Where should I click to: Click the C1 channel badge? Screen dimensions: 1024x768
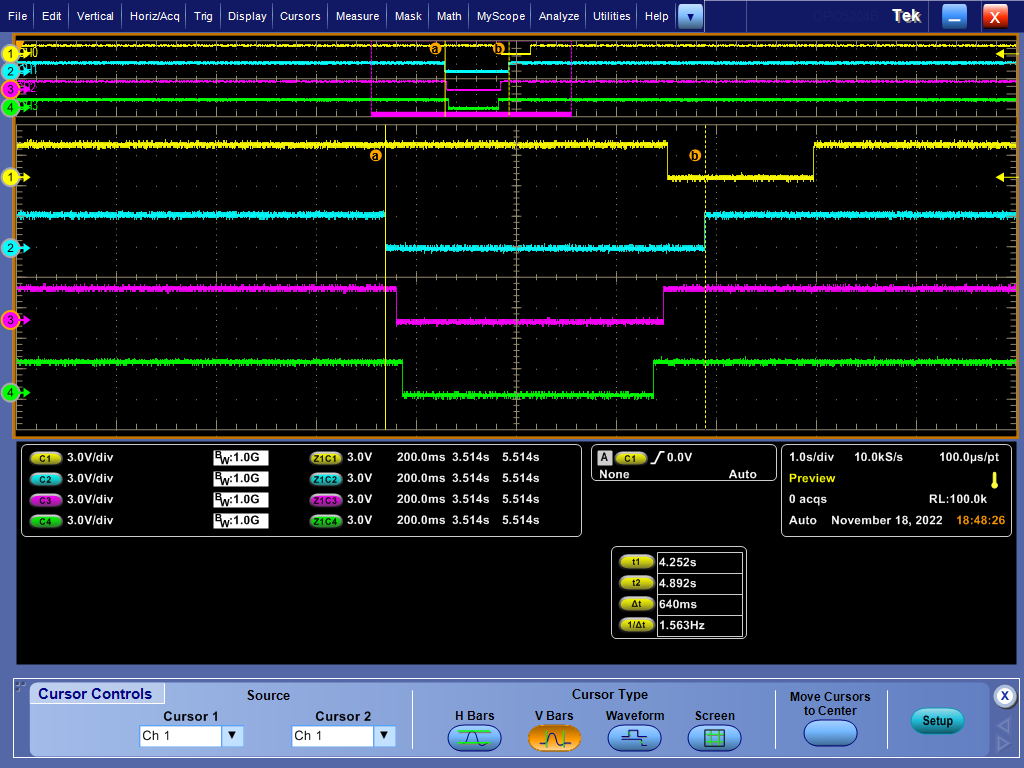point(46,458)
